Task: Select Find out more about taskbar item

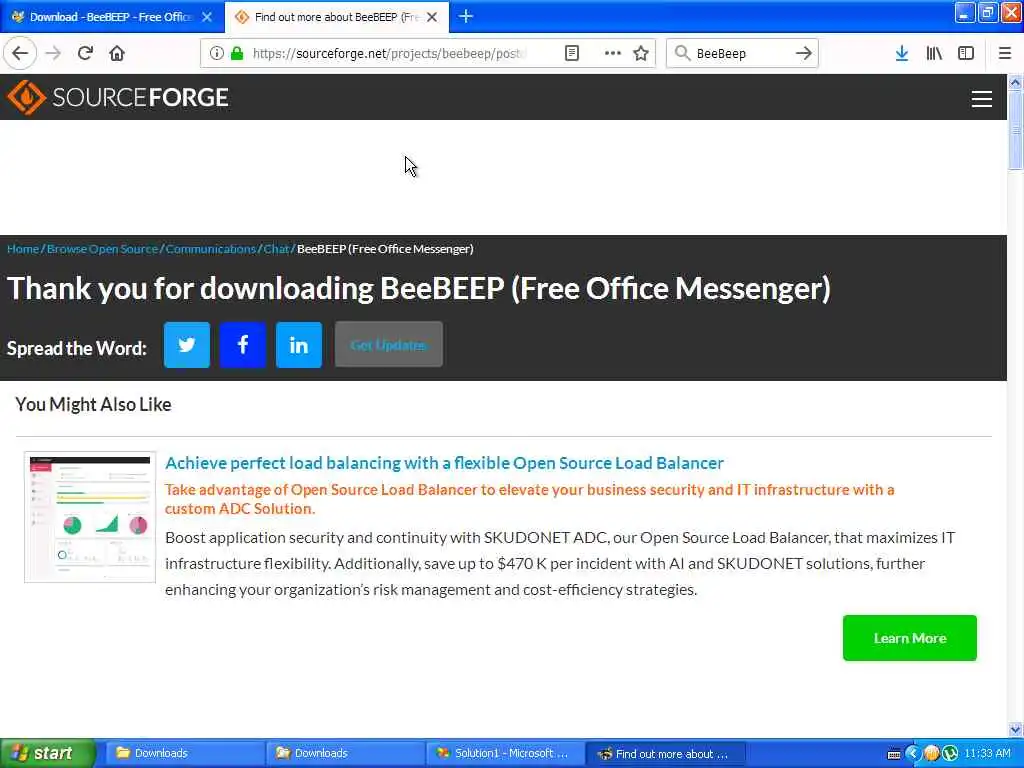Action: click(x=665, y=754)
